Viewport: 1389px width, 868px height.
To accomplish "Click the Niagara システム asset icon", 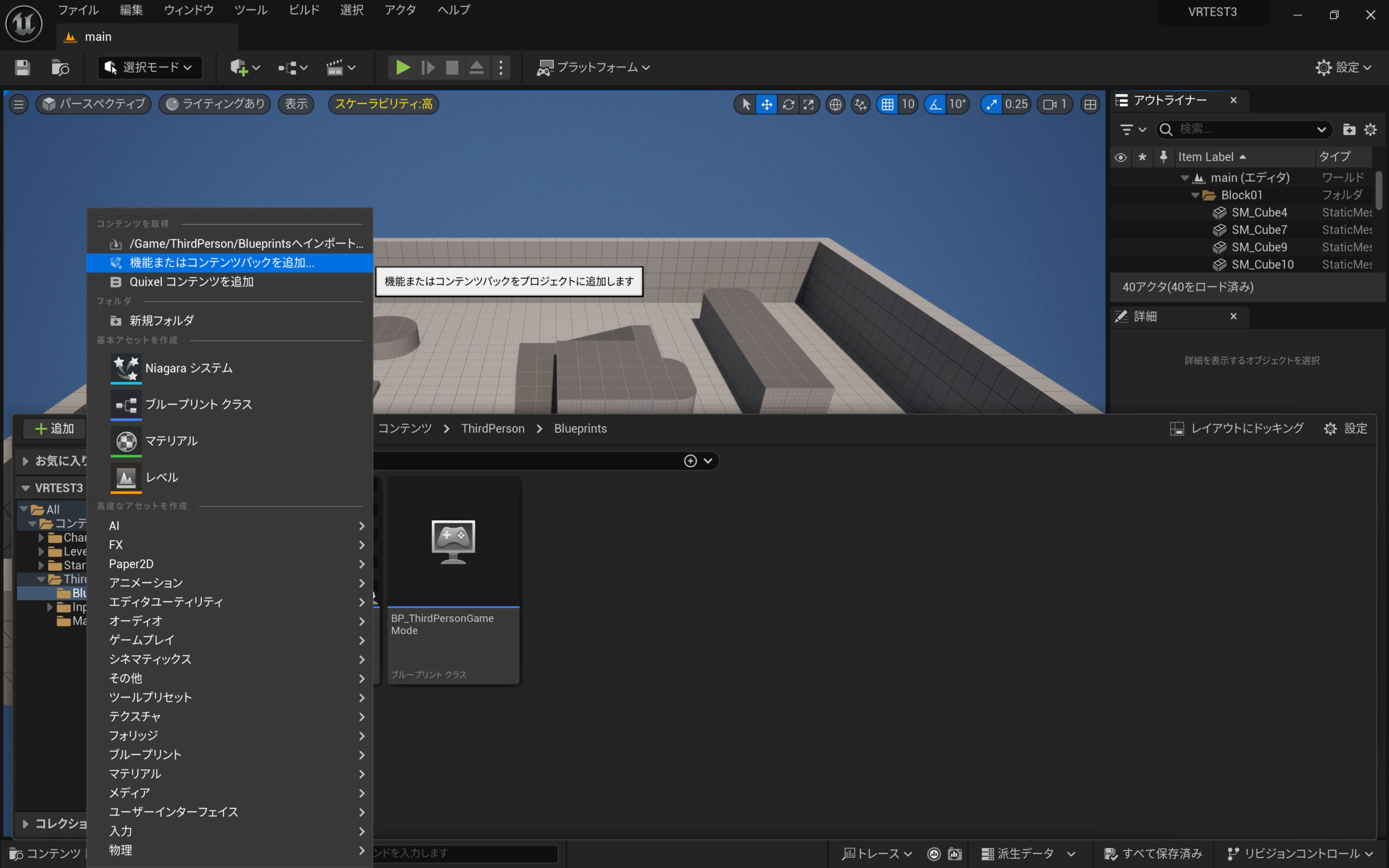I will 126,368.
